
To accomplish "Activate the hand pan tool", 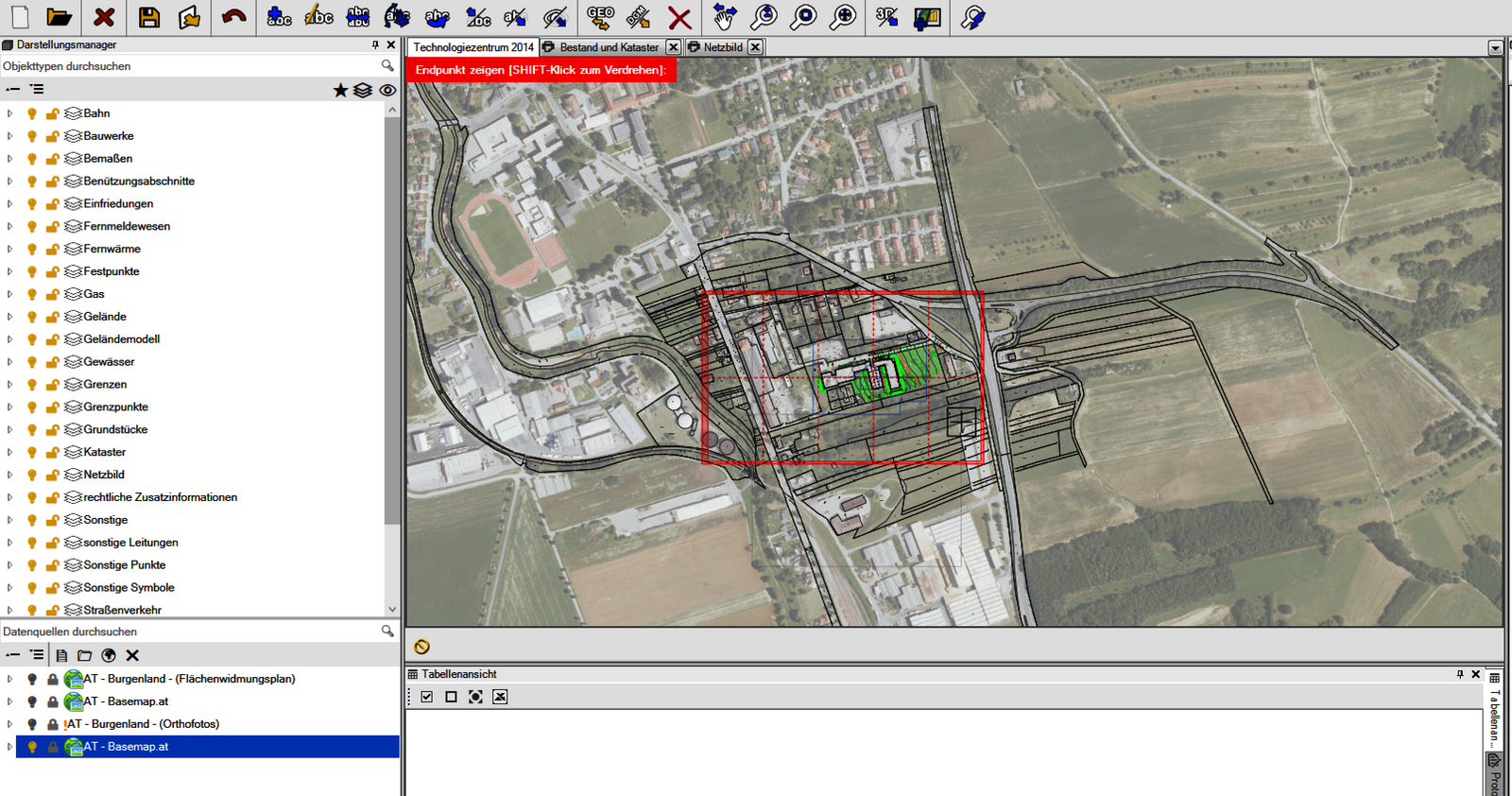I will click(724, 17).
